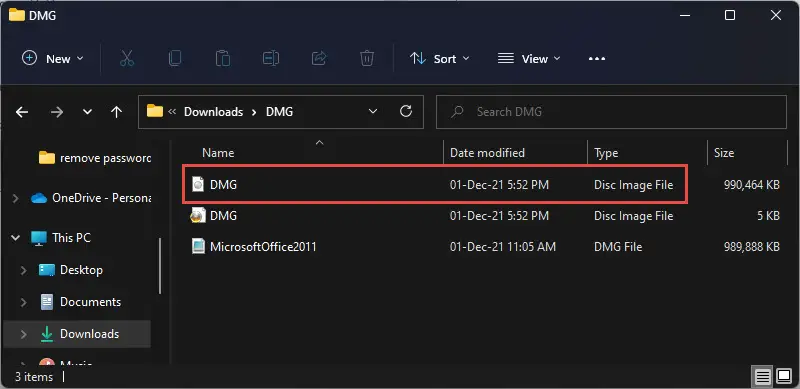Click the Share icon in toolbar
The width and height of the screenshot is (800, 389).
tap(319, 58)
